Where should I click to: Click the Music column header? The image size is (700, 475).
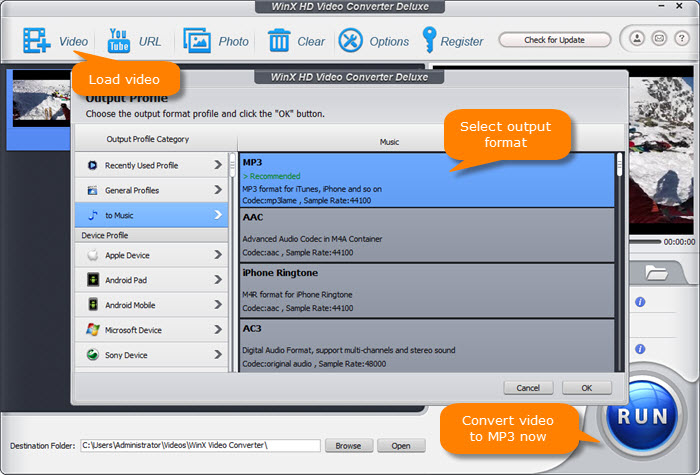389,142
